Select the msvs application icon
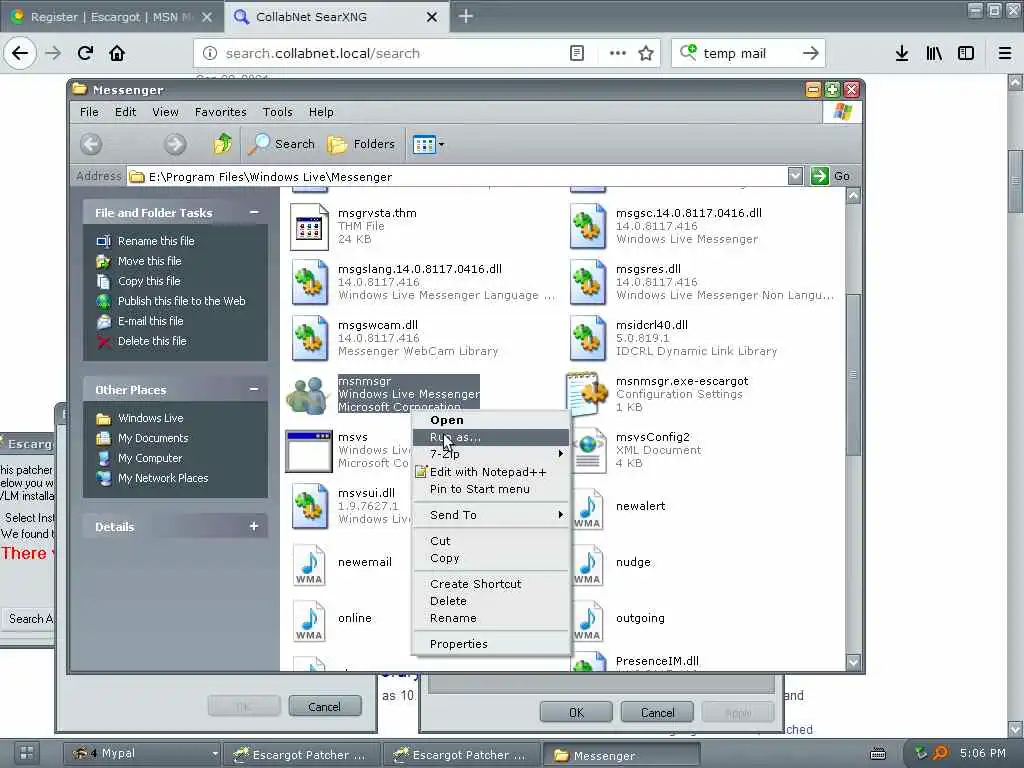The height and width of the screenshot is (768, 1024). (x=308, y=451)
